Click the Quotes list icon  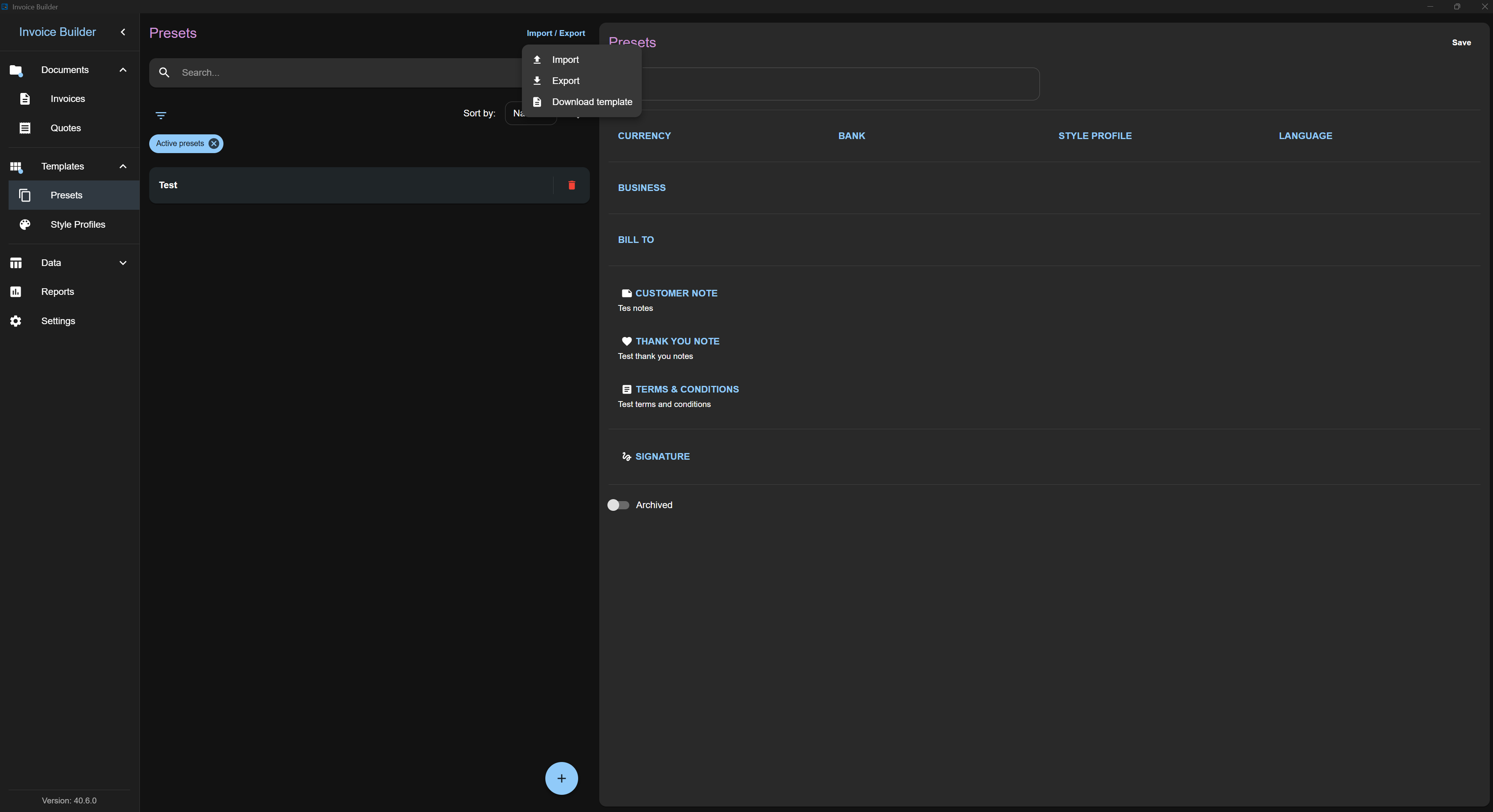(x=25, y=128)
